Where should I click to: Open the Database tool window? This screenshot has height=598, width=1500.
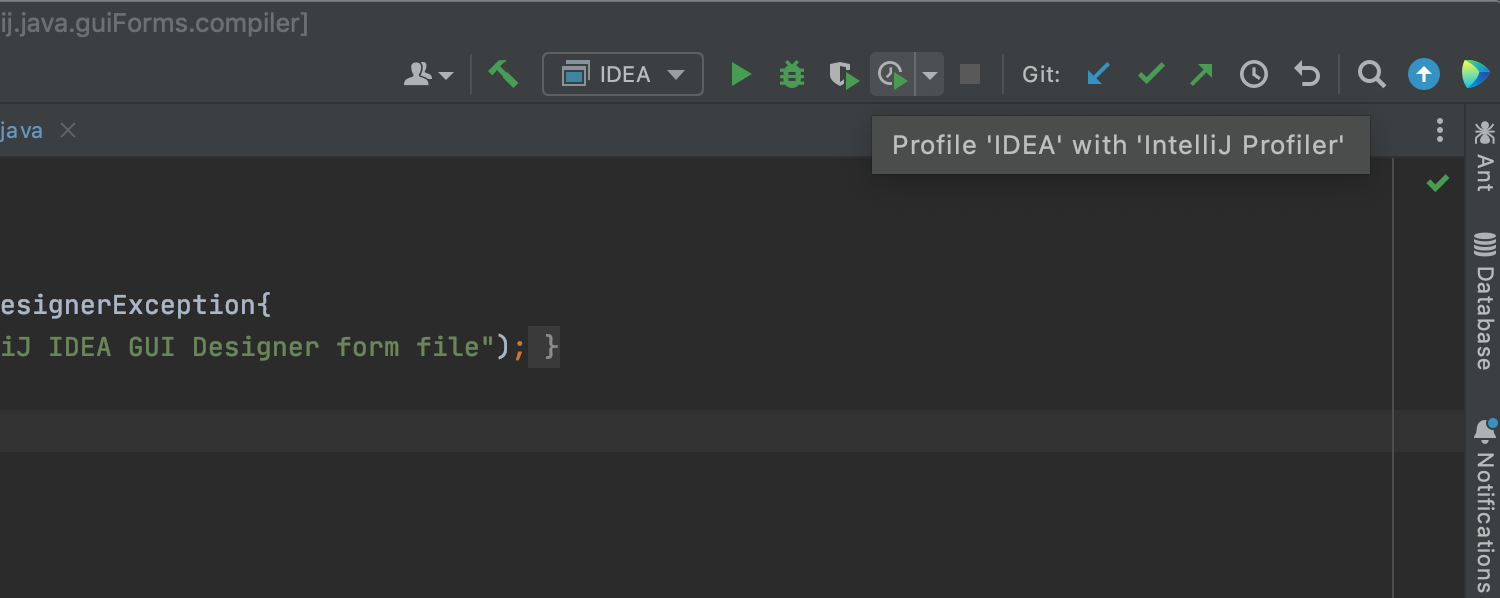[1485, 301]
